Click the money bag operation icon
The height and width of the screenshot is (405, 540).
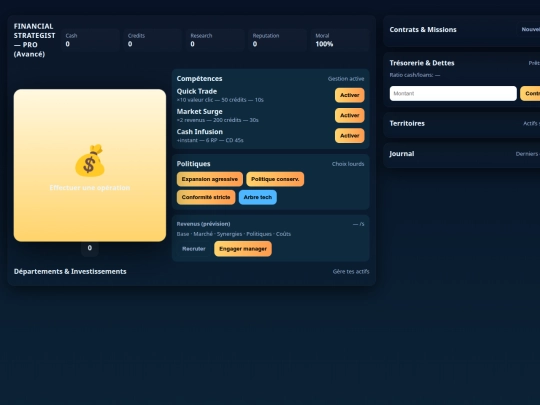click(x=90, y=160)
